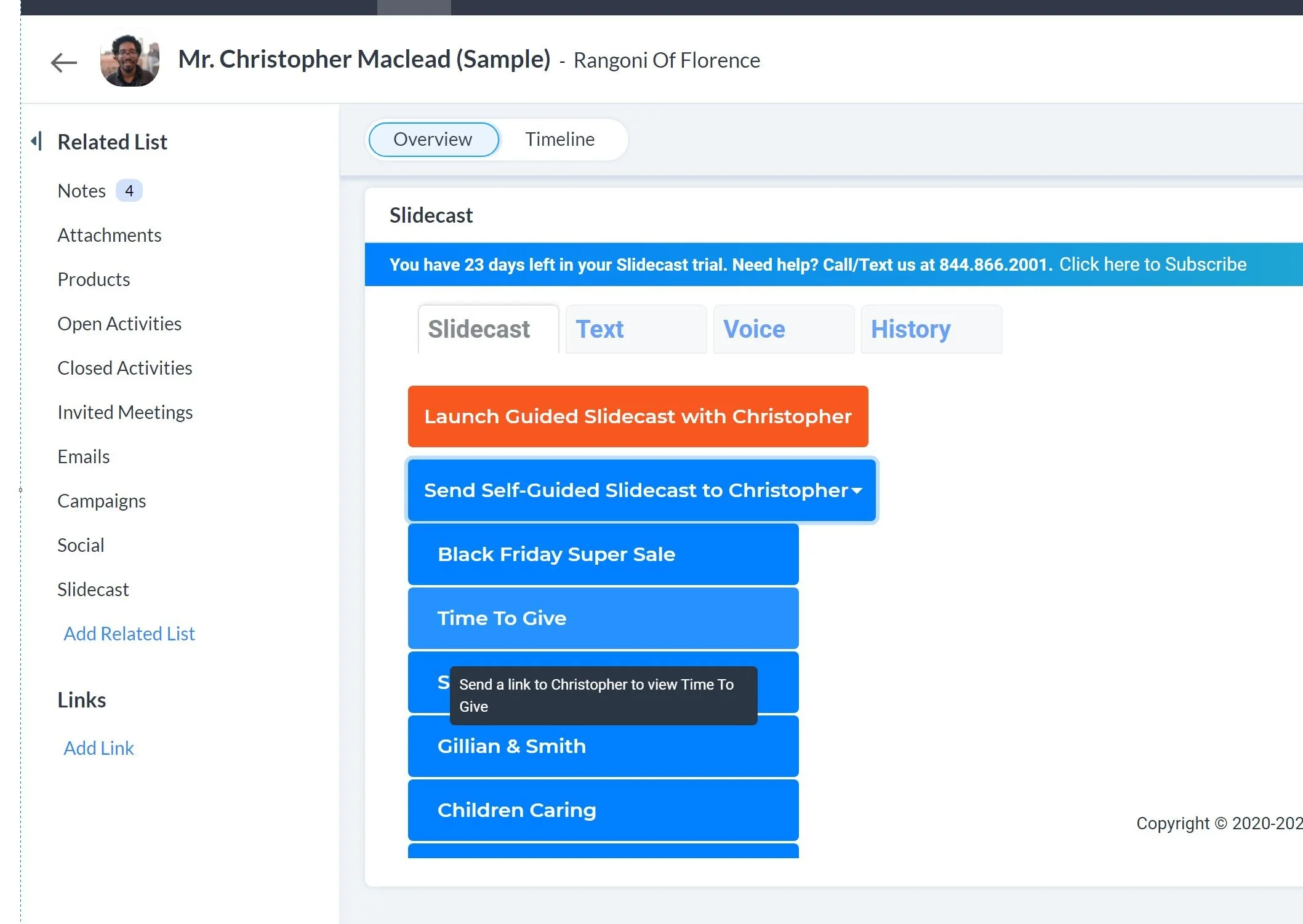Jump to Products related list

(94, 279)
